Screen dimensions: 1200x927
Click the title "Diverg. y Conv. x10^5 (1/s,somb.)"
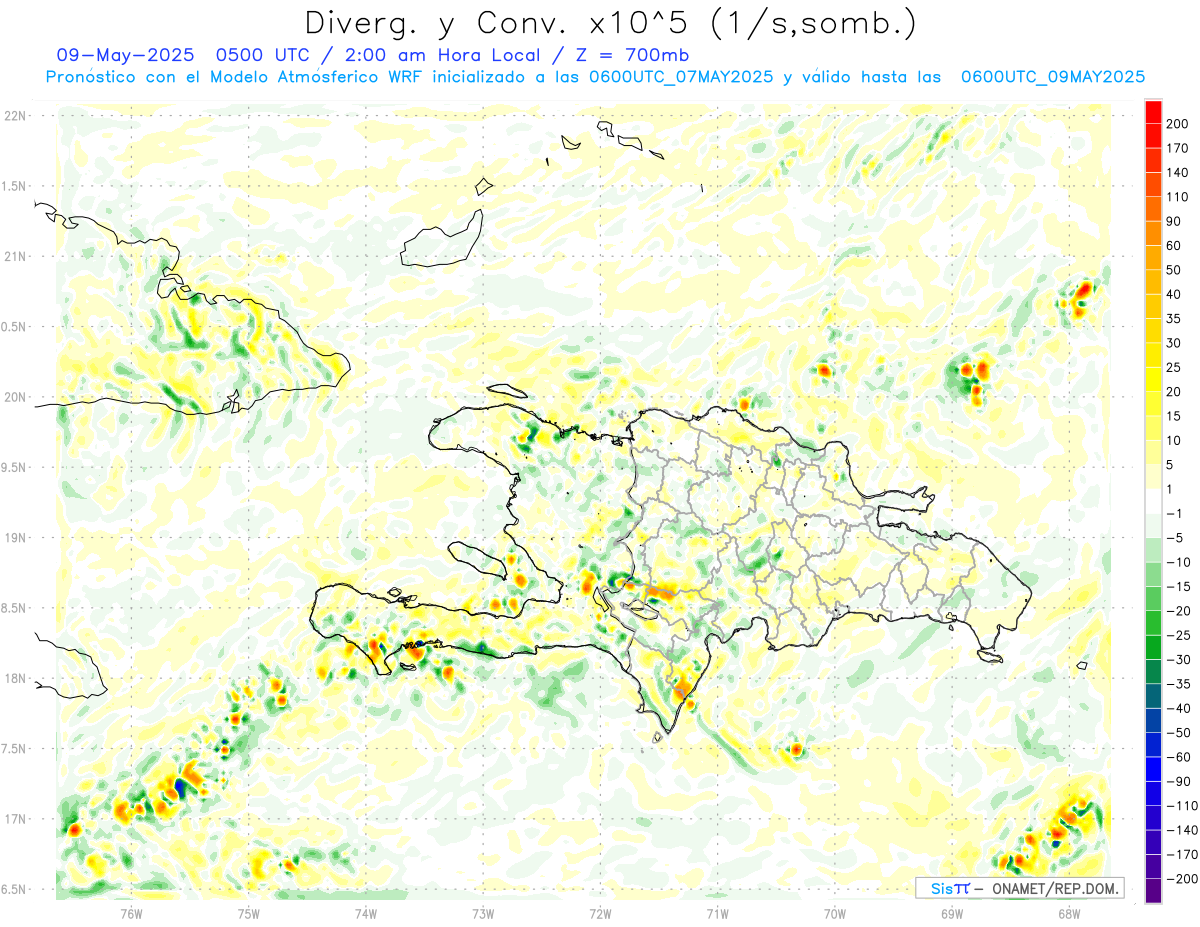pyautogui.click(x=610, y=23)
